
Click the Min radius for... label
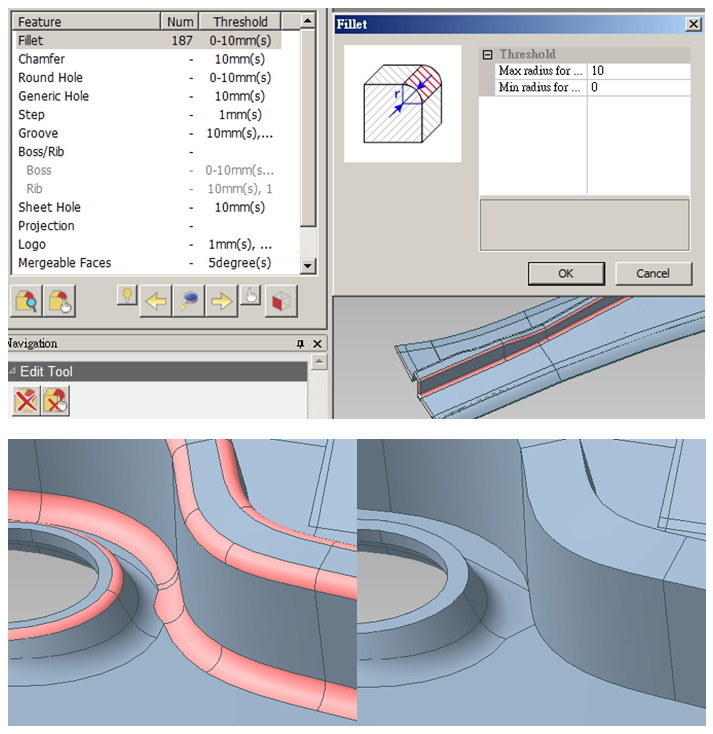click(x=539, y=87)
